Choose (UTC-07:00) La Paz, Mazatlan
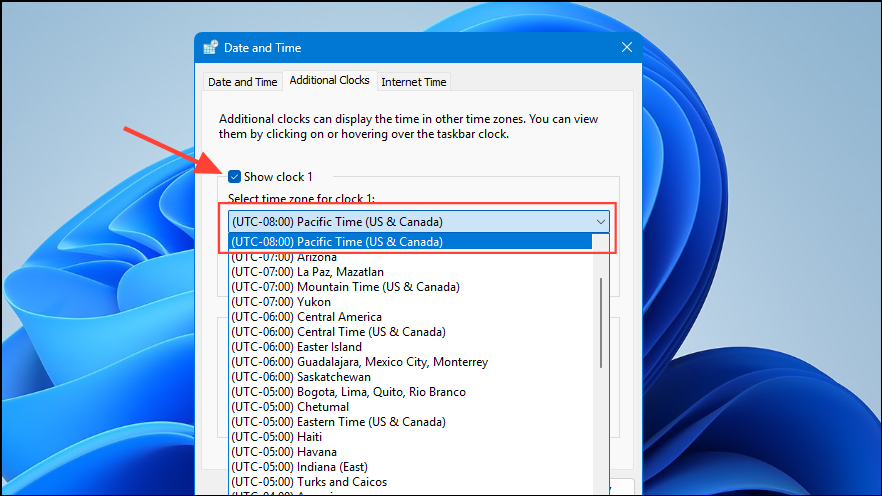This screenshot has width=882, height=496. pyautogui.click(x=411, y=272)
